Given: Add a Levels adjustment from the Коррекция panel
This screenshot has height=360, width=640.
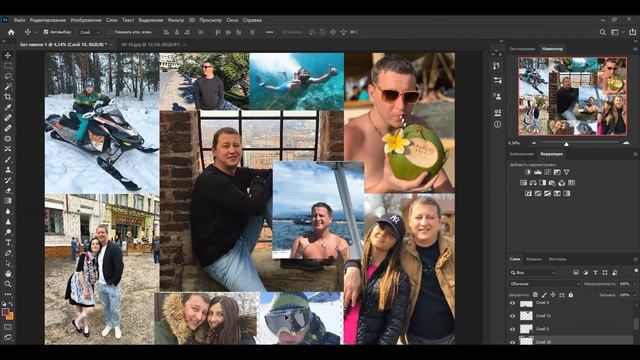Looking at the screenshot, I should [x=538, y=172].
